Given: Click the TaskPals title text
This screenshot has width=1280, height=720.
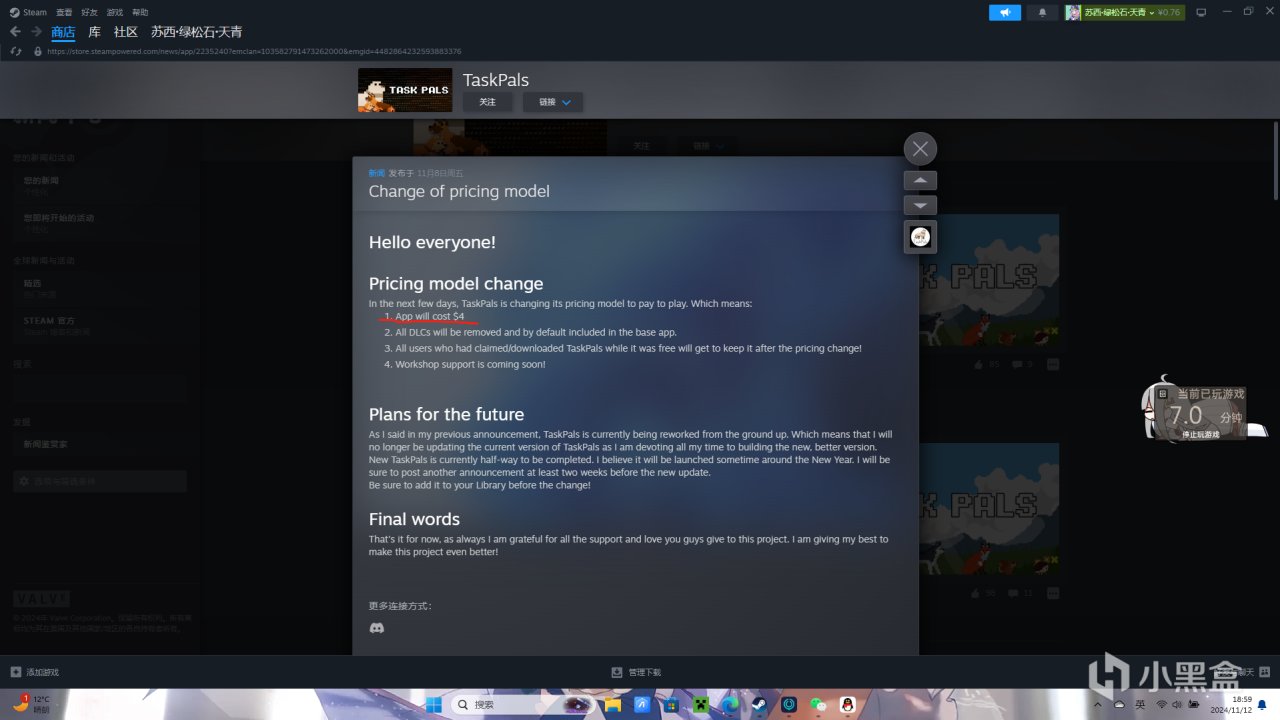Looking at the screenshot, I should [496, 80].
